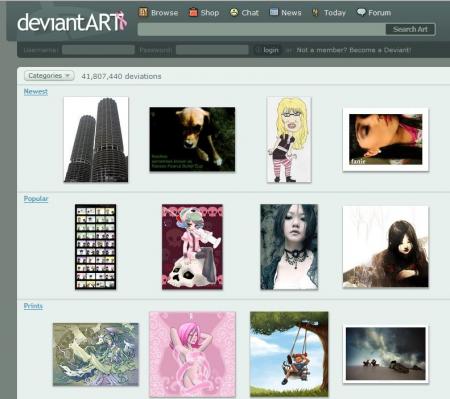The width and height of the screenshot is (450, 399).
Task: Open the thumbnail captioned fanie
Action: click(x=385, y=139)
